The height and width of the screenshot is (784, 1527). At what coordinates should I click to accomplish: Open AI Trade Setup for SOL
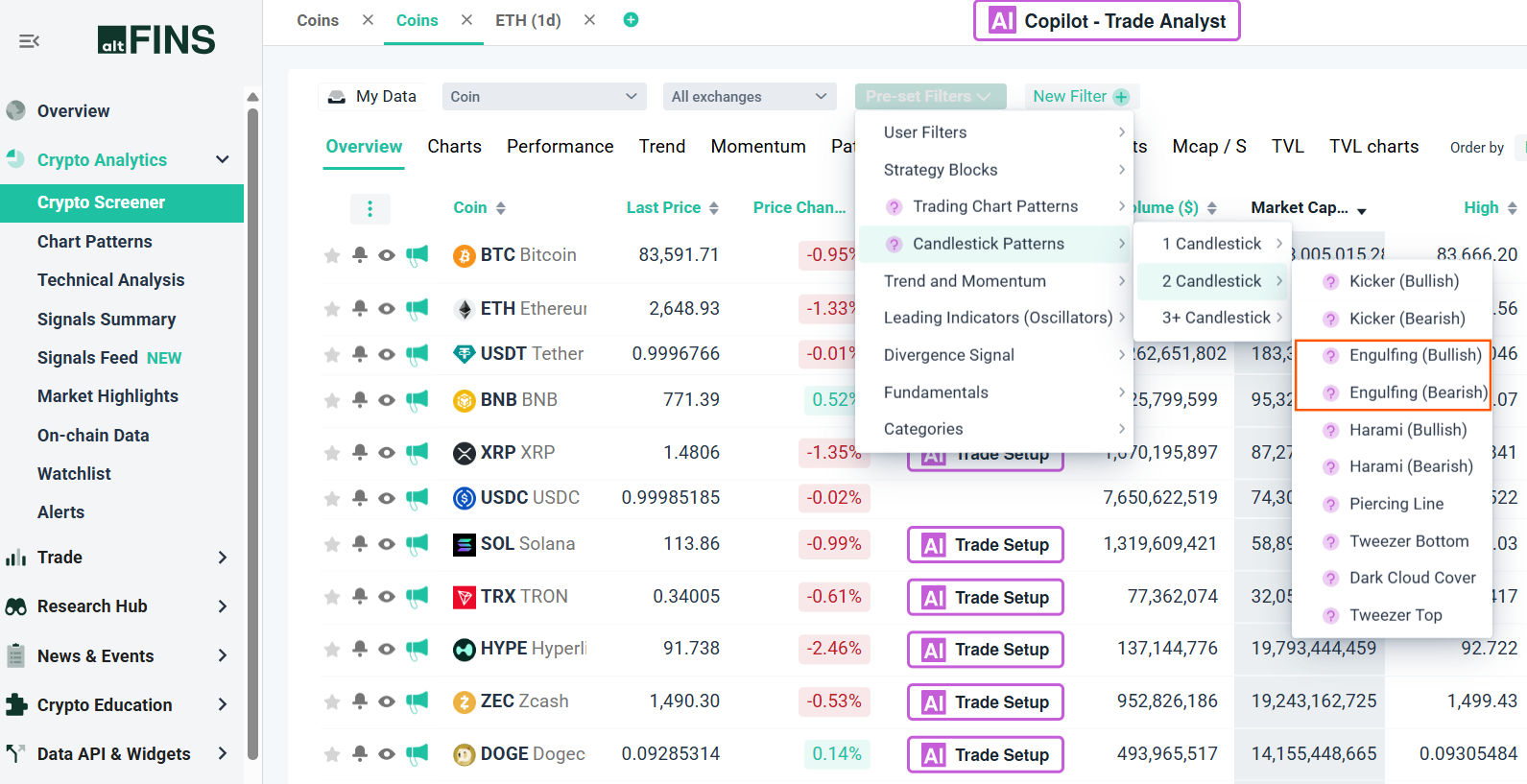(x=986, y=545)
